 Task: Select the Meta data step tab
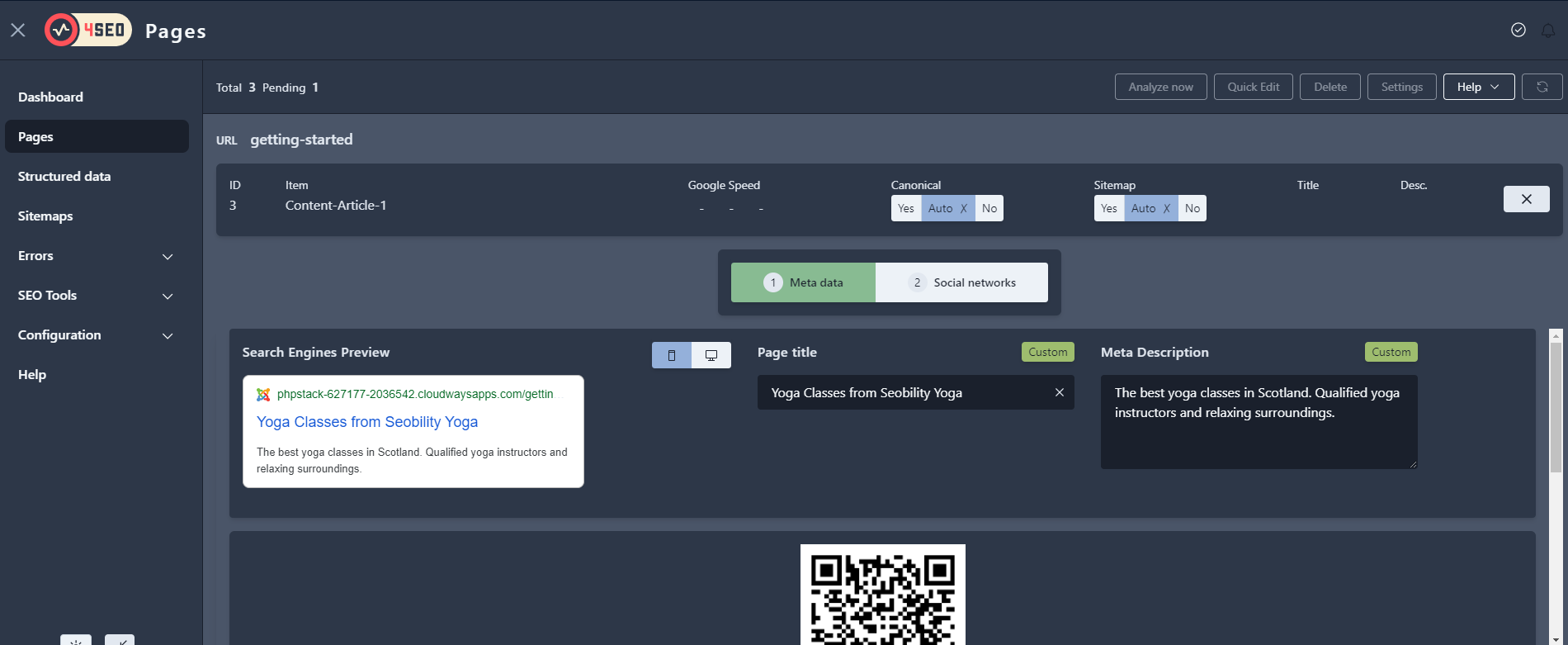tap(803, 282)
